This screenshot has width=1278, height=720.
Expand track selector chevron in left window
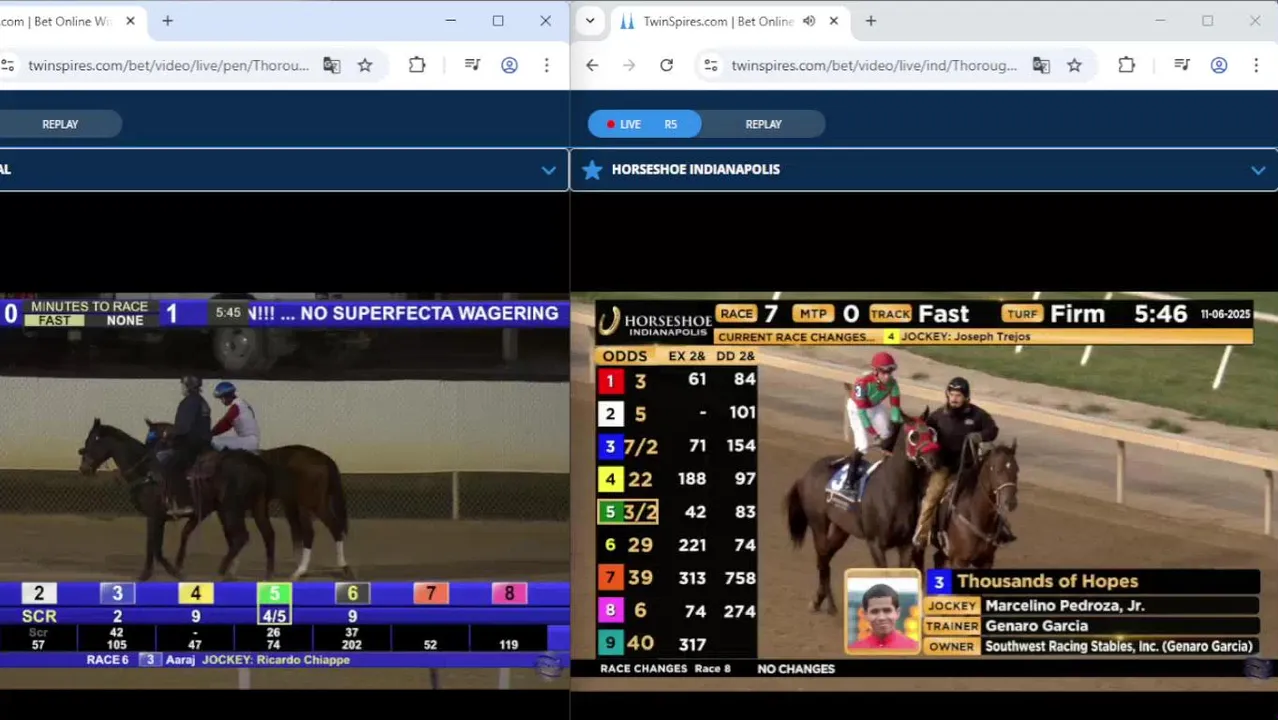548,170
